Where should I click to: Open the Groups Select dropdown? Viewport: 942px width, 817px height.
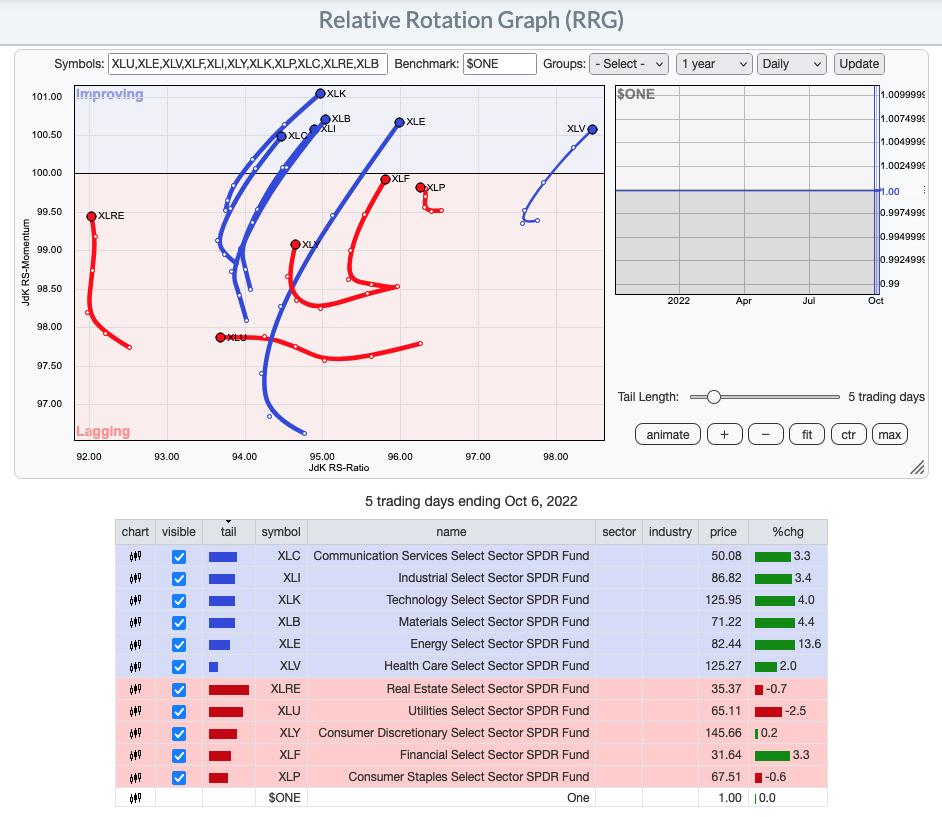pyautogui.click(x=629, y=64)
